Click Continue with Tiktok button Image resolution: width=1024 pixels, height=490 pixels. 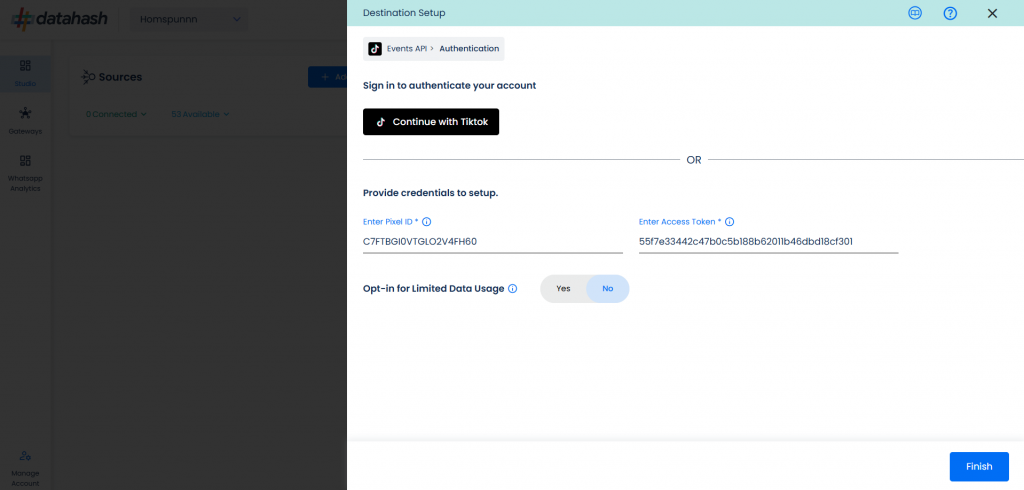pos(431,122)
